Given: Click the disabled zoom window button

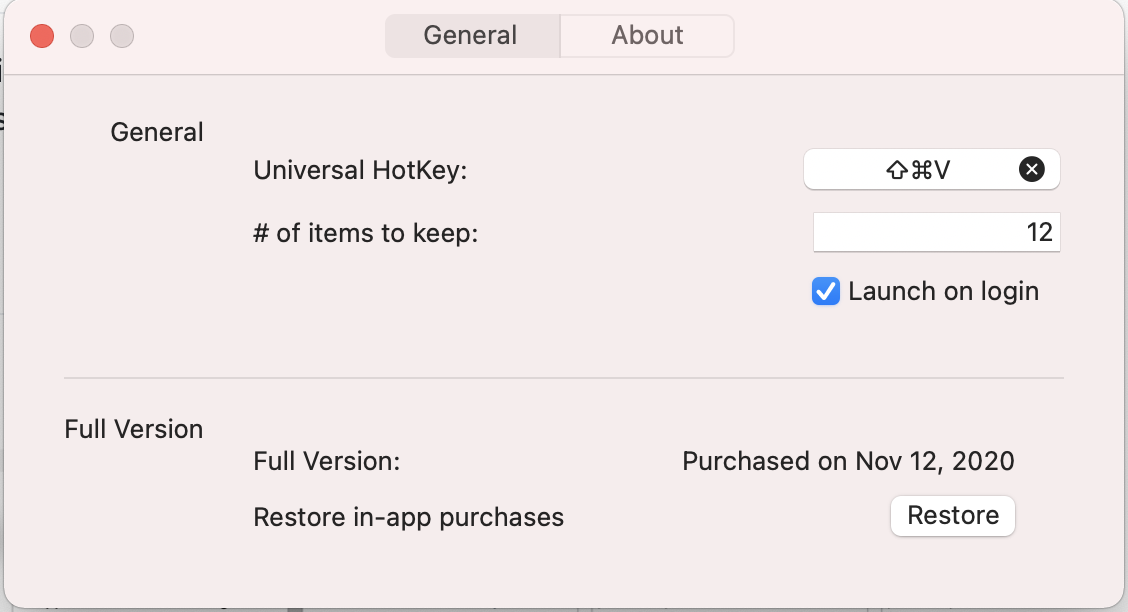Looking at the screenshot, I should [122, 37].
